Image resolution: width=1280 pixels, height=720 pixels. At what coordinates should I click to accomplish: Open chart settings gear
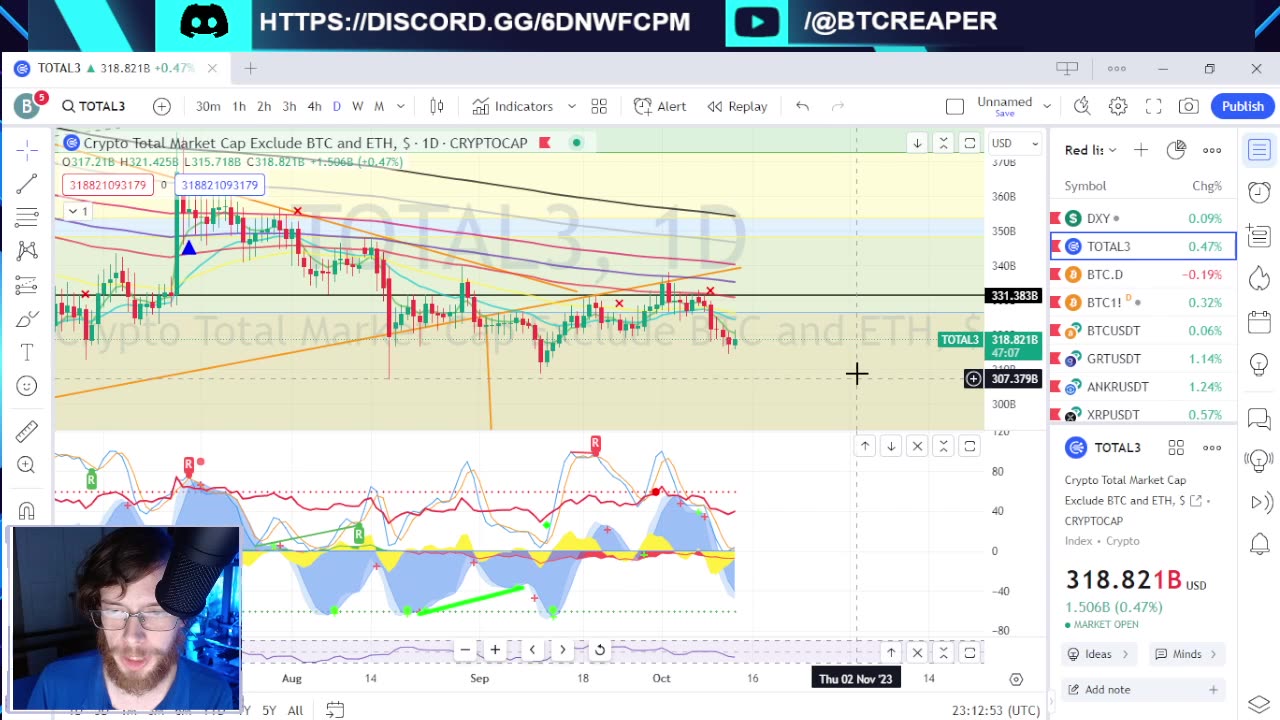click(x=1118, y=106)
